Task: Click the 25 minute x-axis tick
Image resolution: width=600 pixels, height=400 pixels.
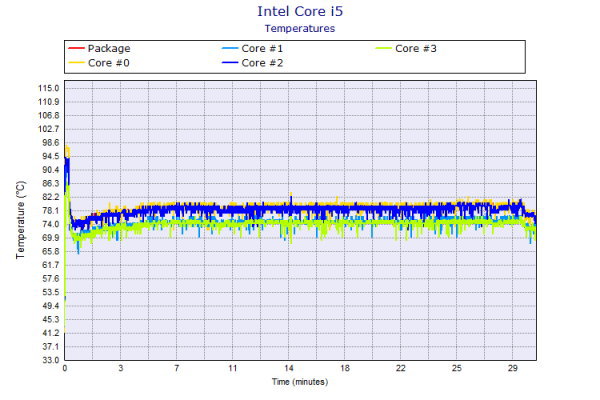Action: 457,369
